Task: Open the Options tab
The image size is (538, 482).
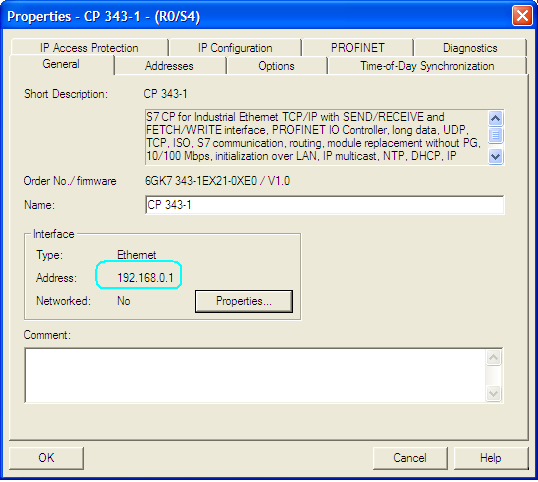Action: (x=276, y=66)
